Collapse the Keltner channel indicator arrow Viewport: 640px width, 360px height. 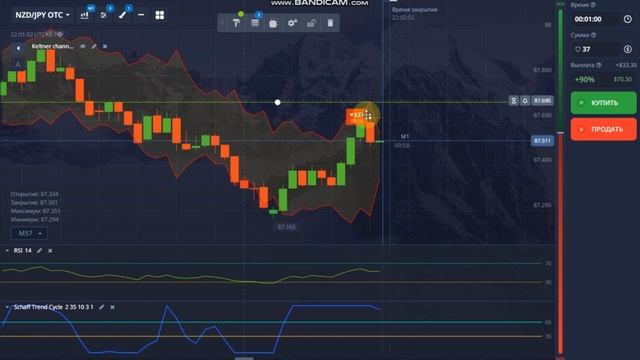pyautogui.click(x=18, y=48)
